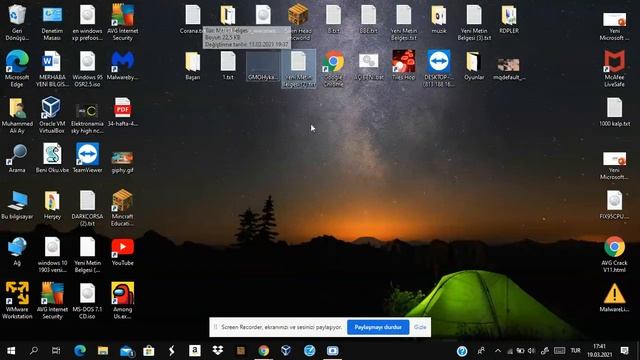This screenshot has height=360, width=640.
Task: Open volume control in system tray
Action: 531,351
